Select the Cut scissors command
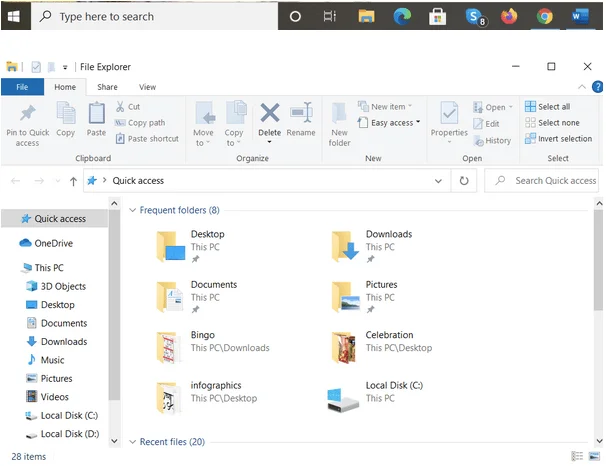Viewport: 606px width, 466px height. coord(128,107)
